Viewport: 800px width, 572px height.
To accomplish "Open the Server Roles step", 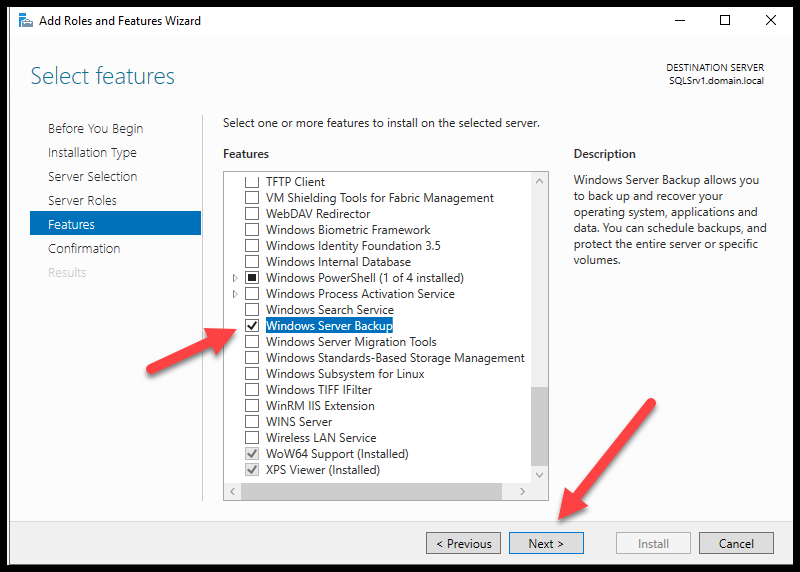I will coord(82,201).
